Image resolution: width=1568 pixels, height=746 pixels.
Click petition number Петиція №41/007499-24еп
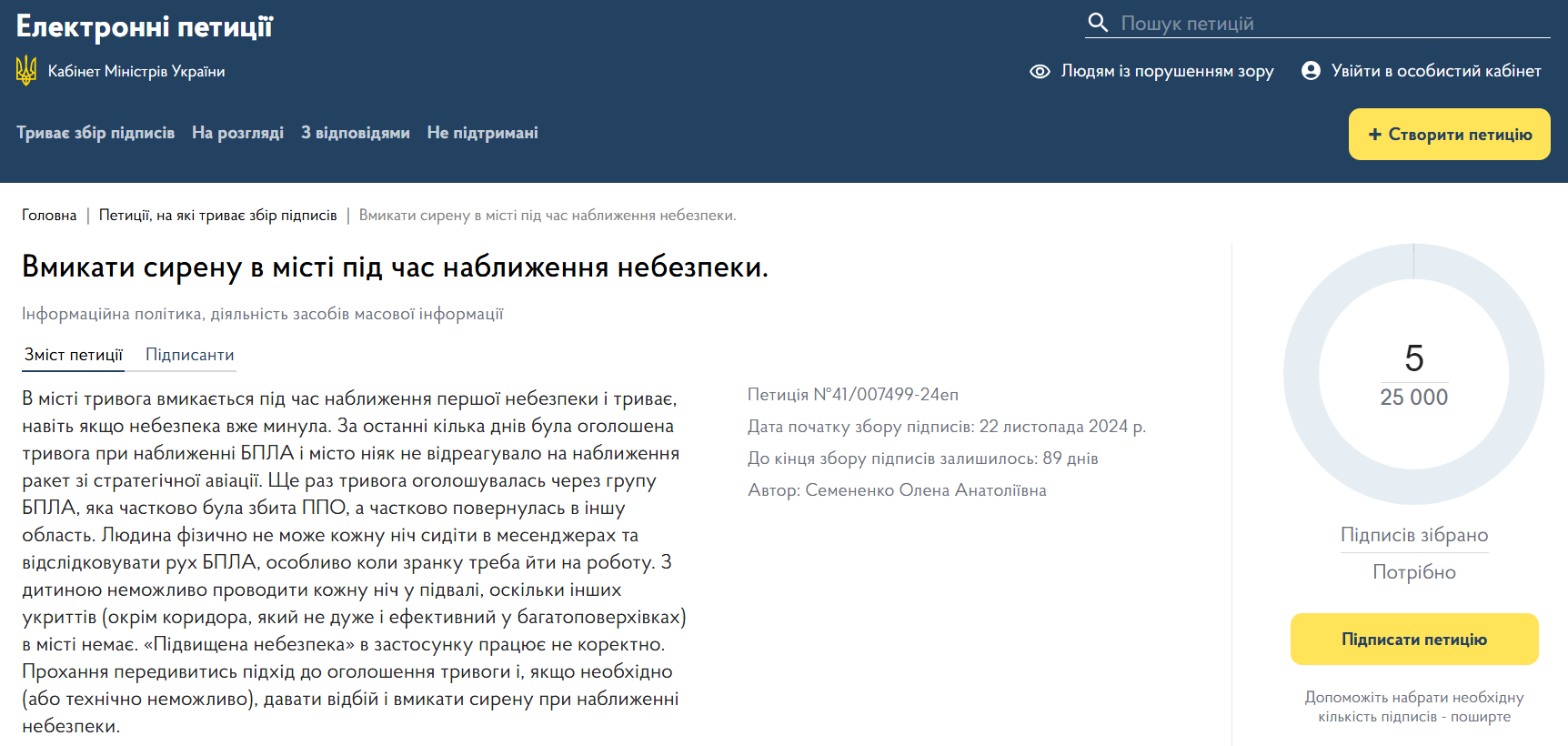853,395
